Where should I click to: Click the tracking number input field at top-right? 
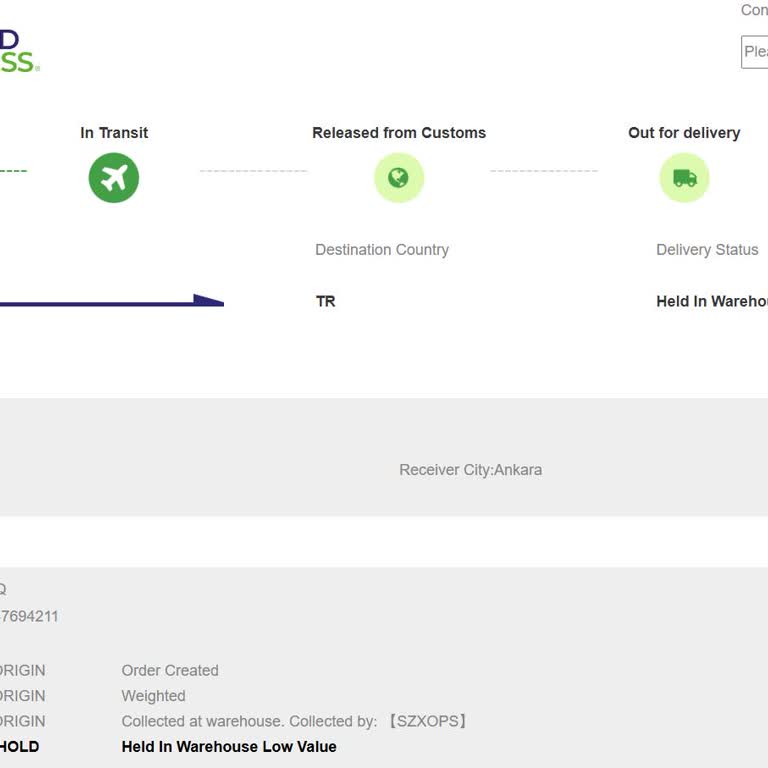(754, 52)
